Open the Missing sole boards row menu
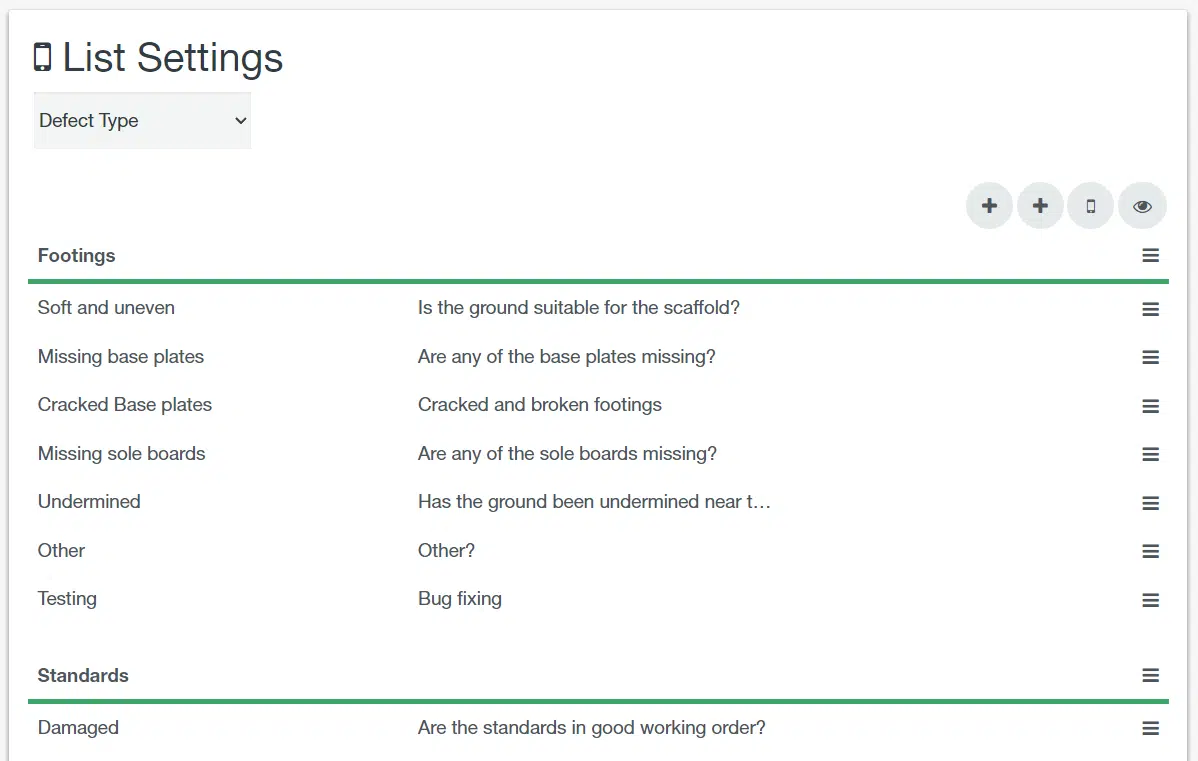This screenshot has height=761, width=1198. click(1150, 454)
